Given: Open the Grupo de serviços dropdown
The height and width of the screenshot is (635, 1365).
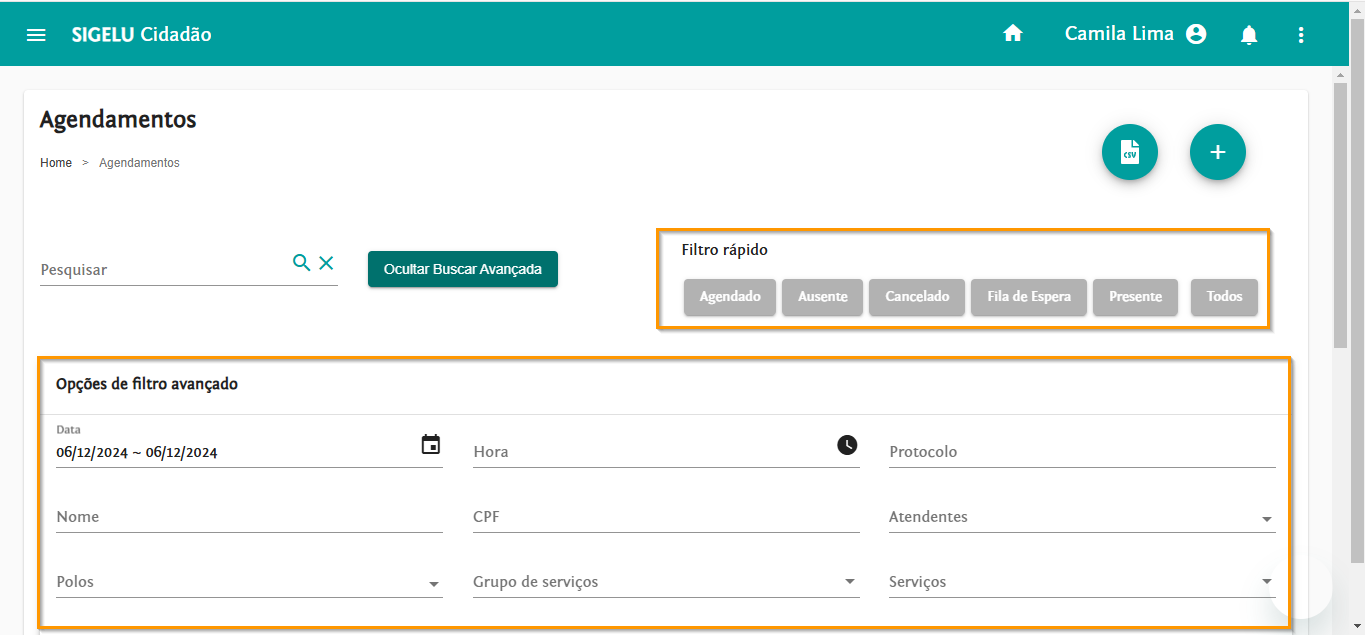Looking at the screenshot, I should [849, 582].
